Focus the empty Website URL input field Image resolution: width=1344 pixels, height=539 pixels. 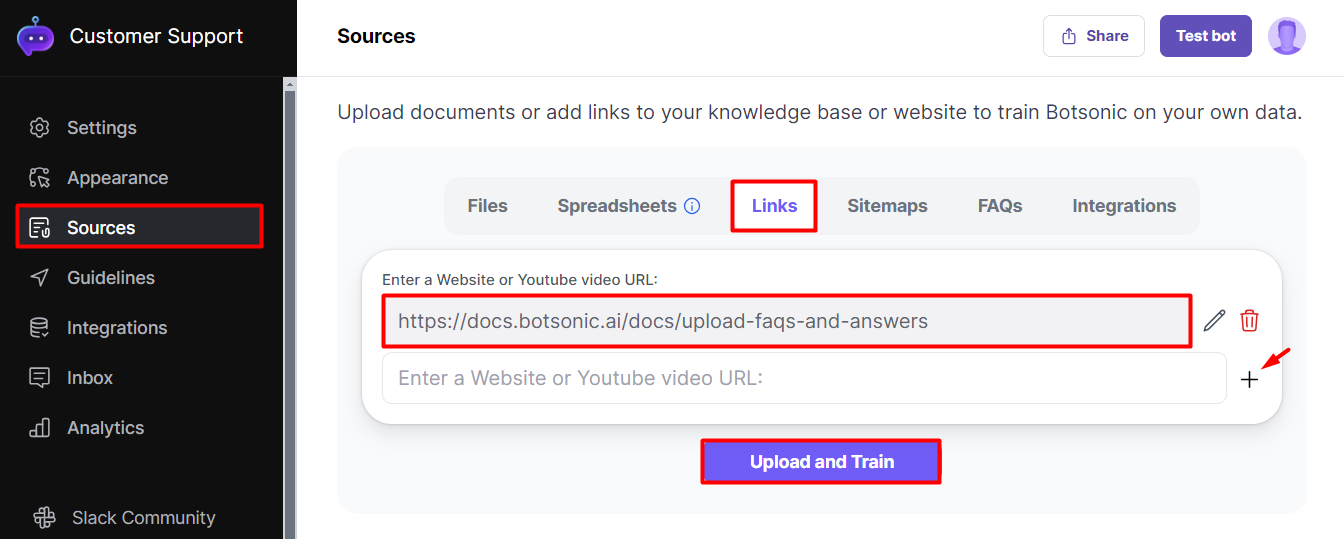coord(803,378)
